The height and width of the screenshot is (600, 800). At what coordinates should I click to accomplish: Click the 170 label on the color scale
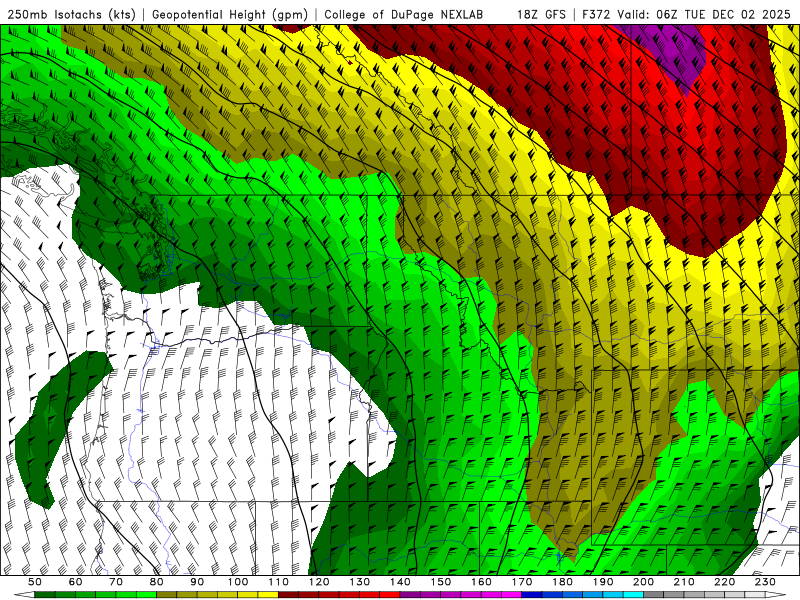point(522,582)
